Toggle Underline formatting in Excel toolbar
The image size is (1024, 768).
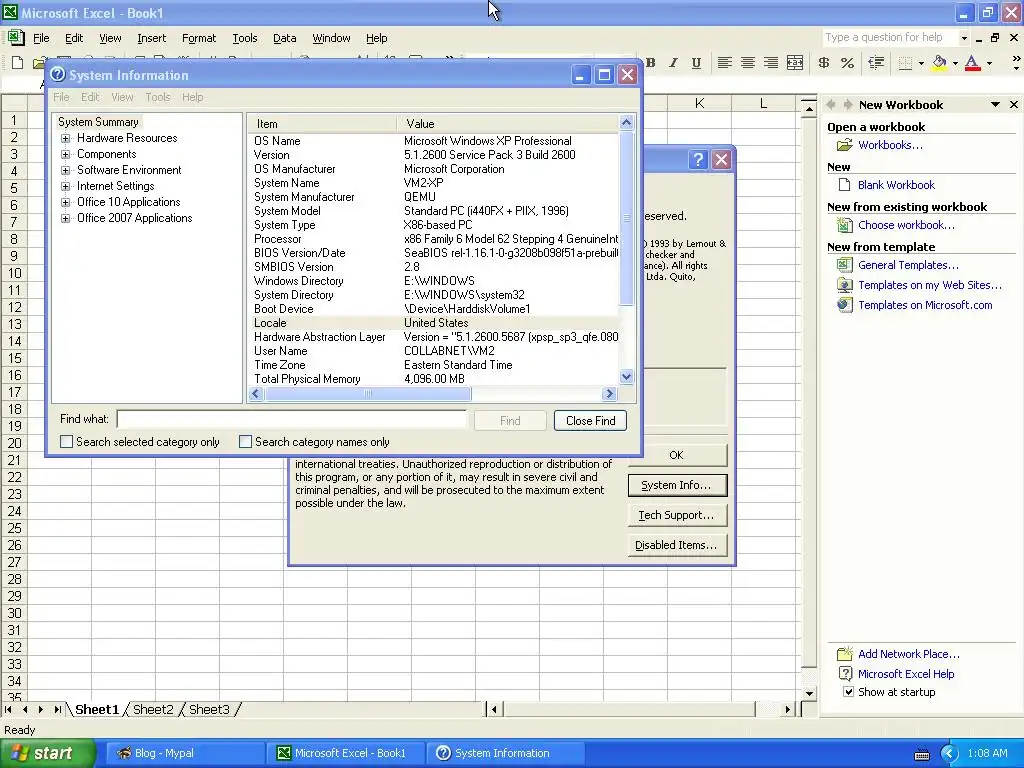pos(696,63)
